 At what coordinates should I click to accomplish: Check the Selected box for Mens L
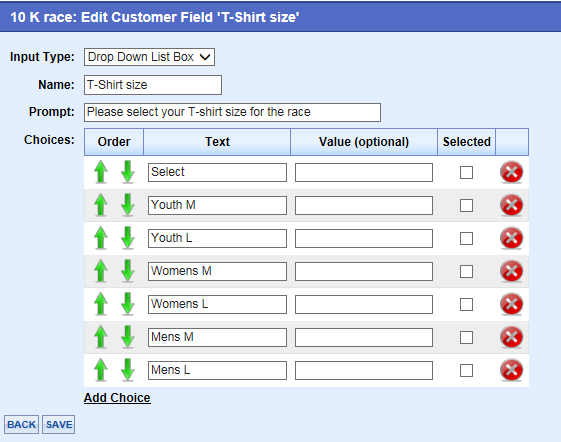(466, 370)
